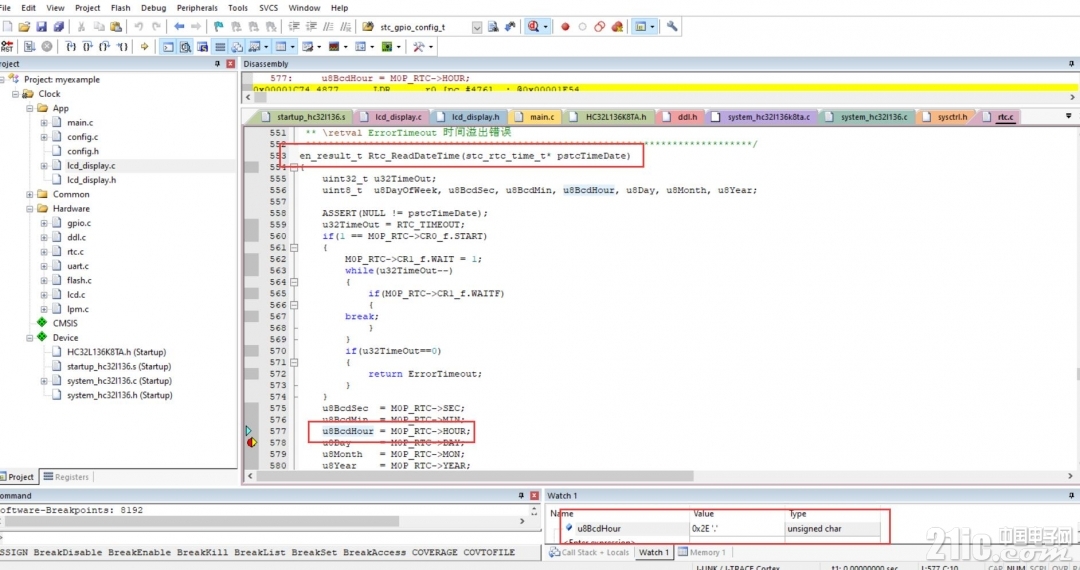The width and height of the screenshot is (1080, 570).
Task: Select the u8BcdHour watch entry
Action: pos(599,529)
